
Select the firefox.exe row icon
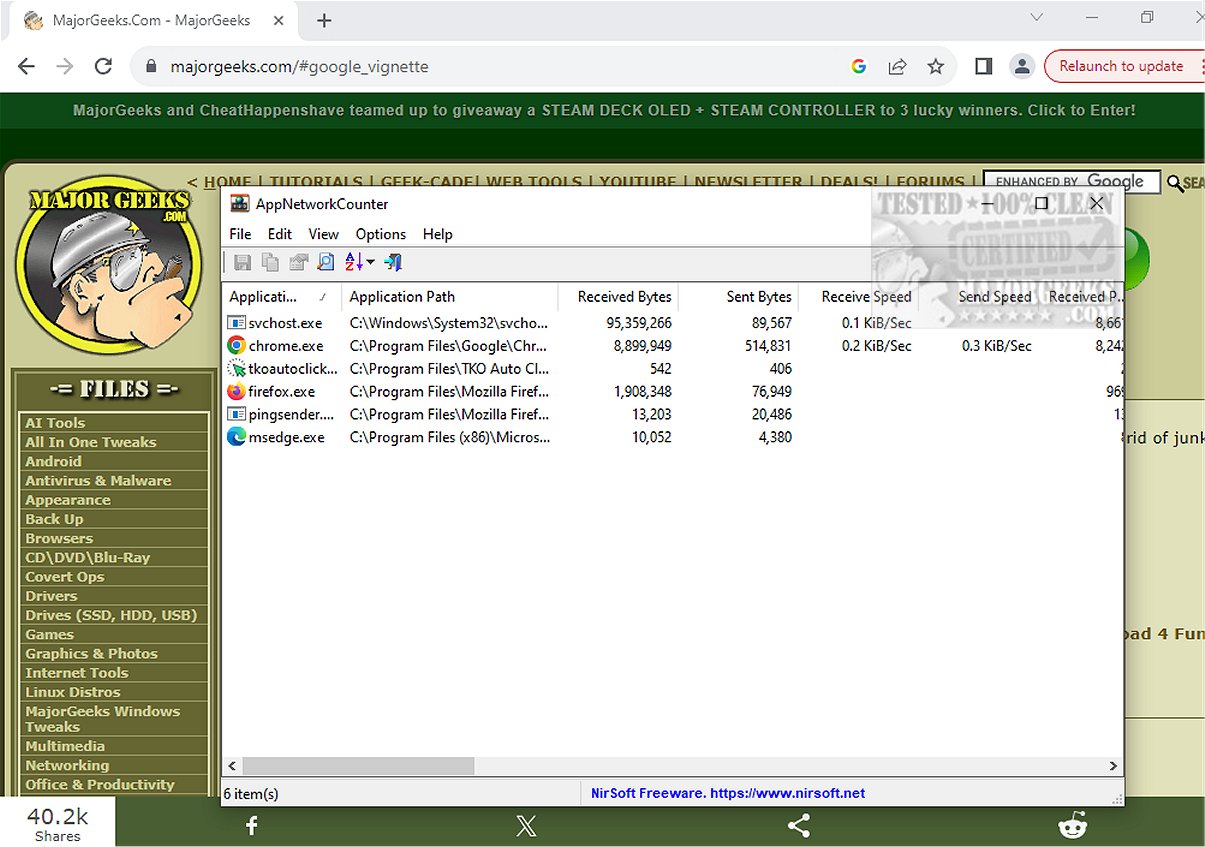[x=236, y=392]
